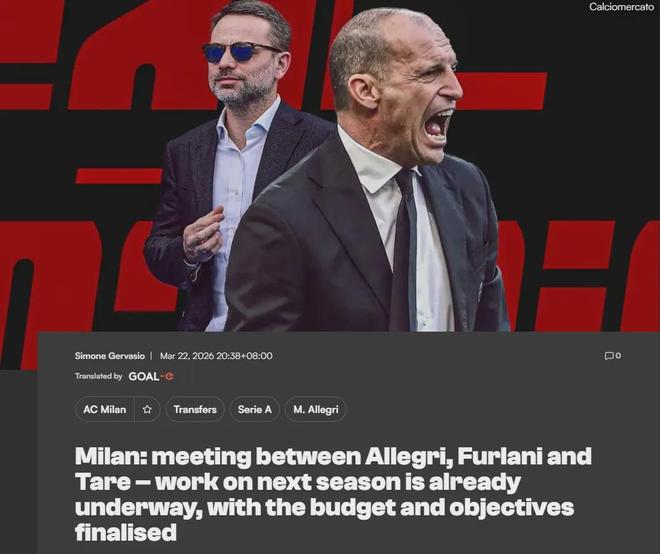Click the black necktie in the photo
The image size is (660, 554).
[405, 248]
